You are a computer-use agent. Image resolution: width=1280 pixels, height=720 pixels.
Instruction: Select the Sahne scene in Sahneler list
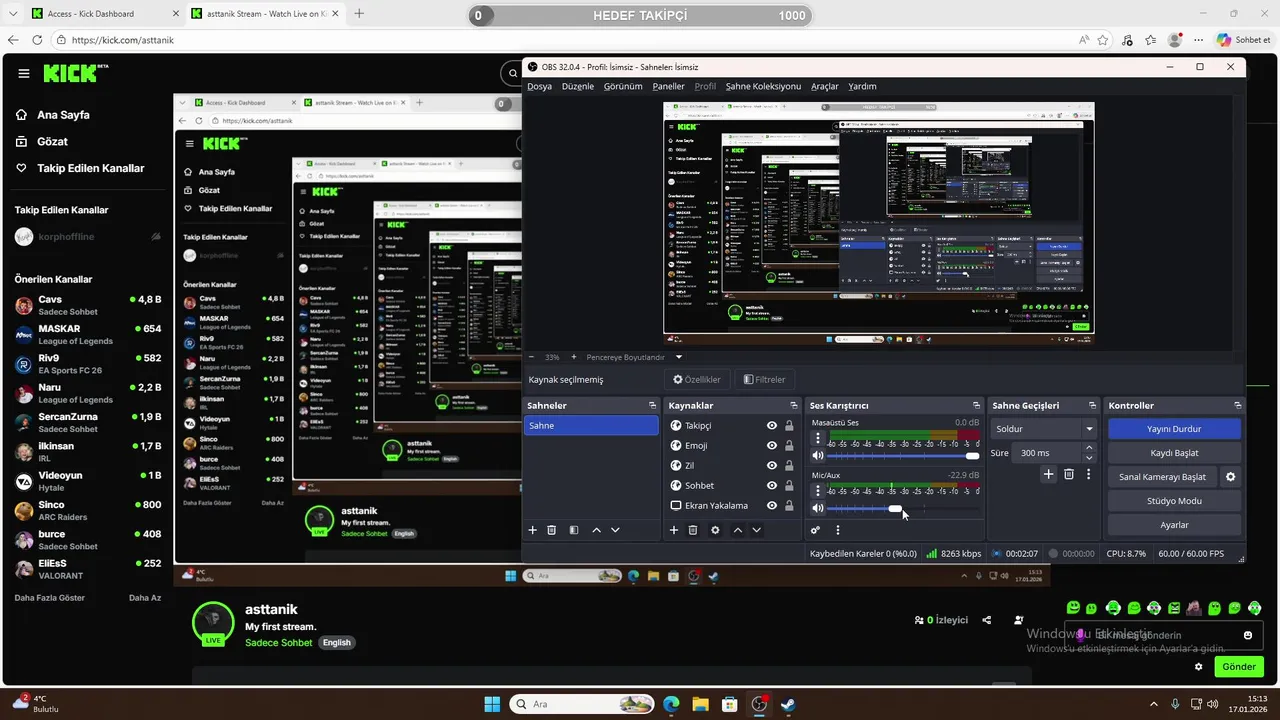(591, 425)
